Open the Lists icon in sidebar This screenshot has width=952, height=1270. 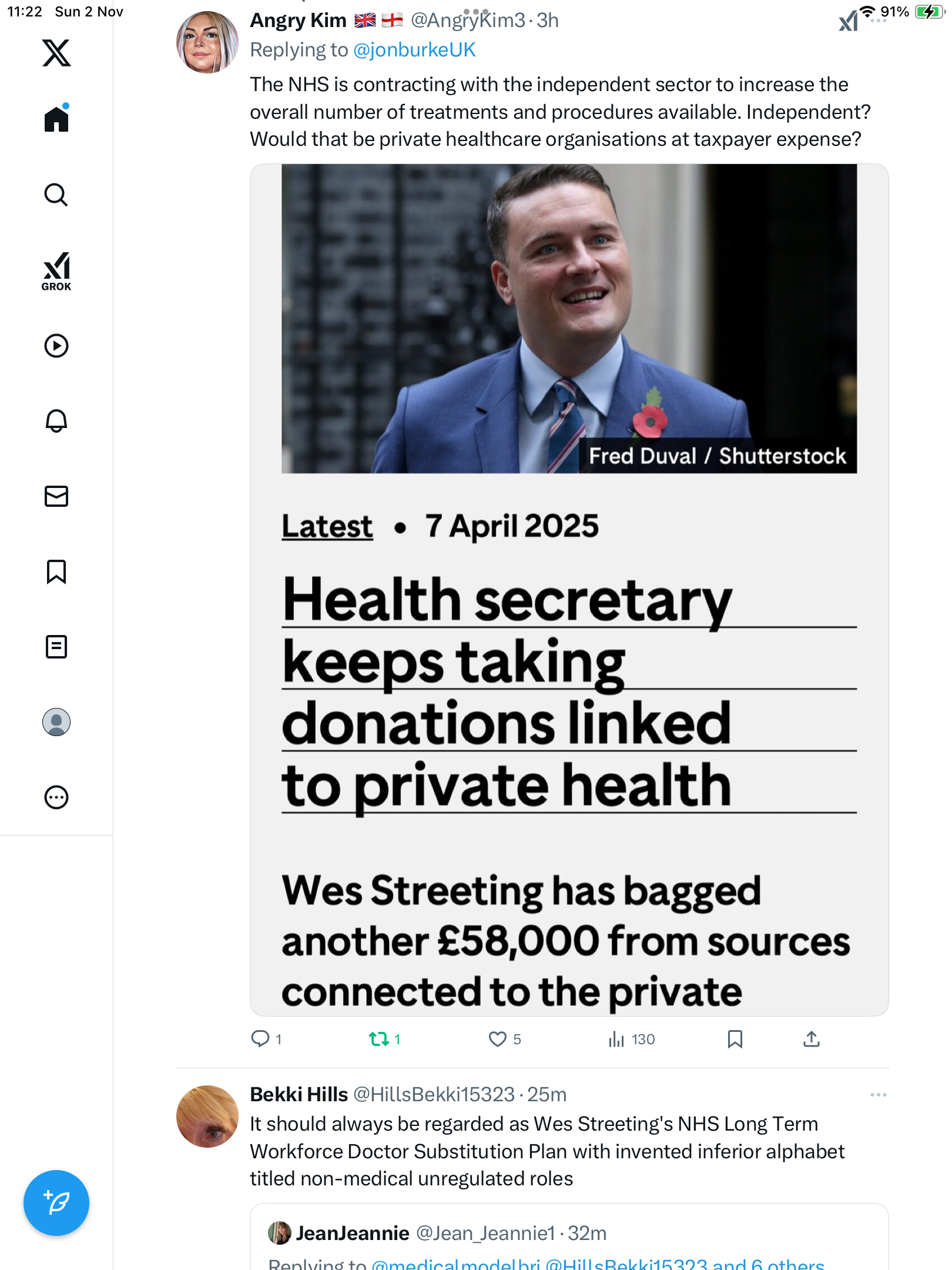click(56, 647)
